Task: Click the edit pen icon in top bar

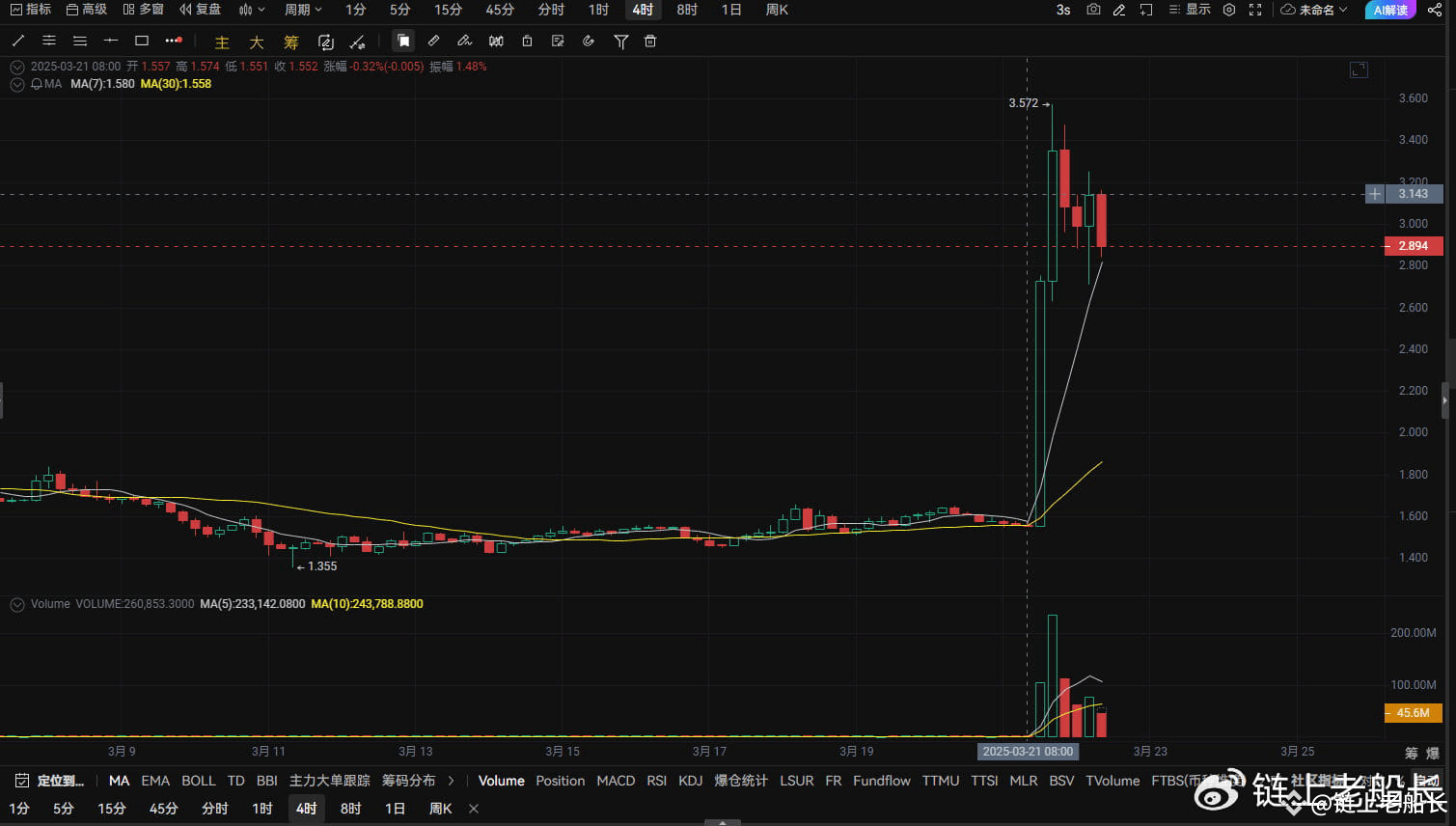Action: click(x=1119, y=10)
